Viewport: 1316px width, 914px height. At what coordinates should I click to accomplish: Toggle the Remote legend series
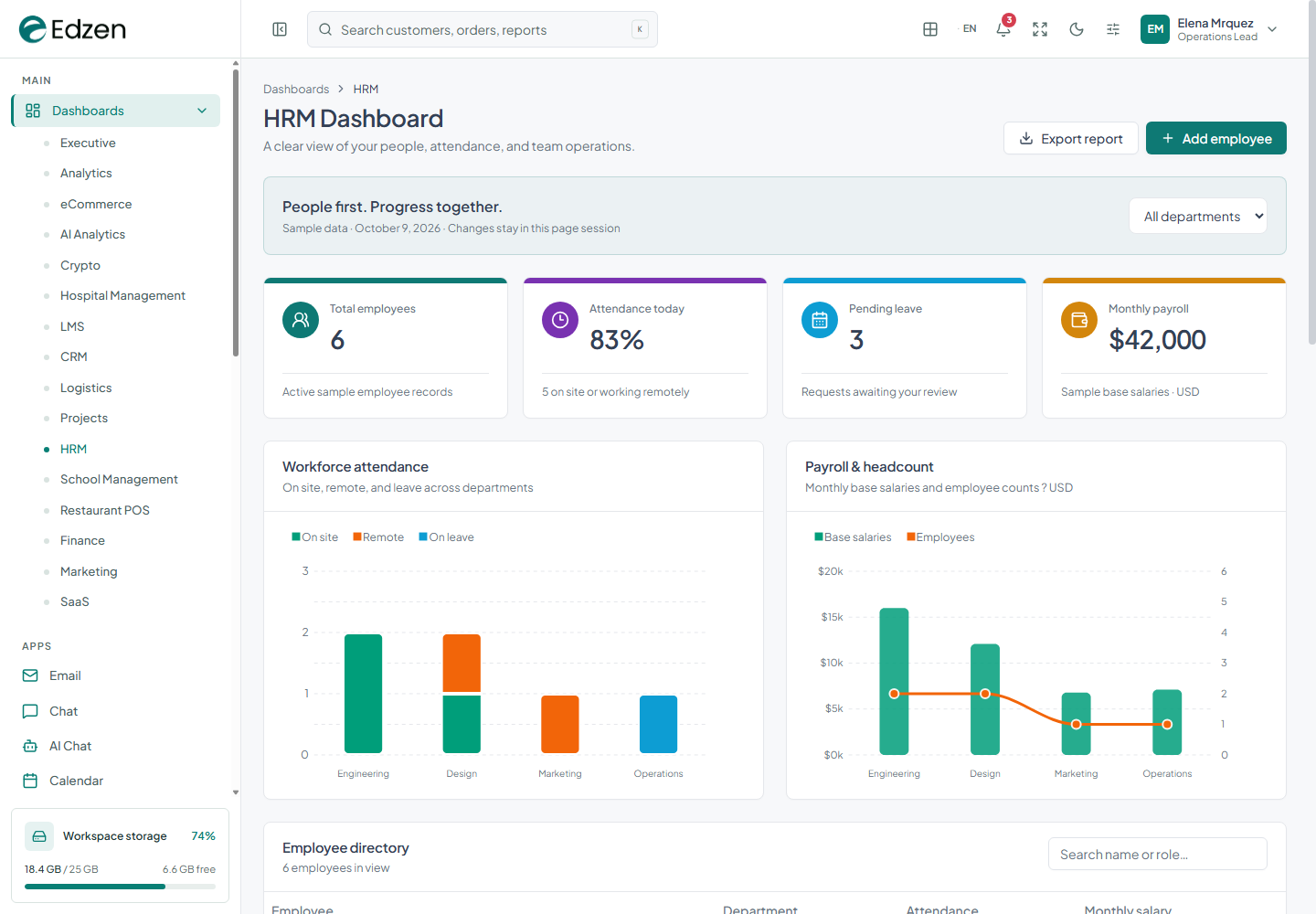click(x=378, y=537)
